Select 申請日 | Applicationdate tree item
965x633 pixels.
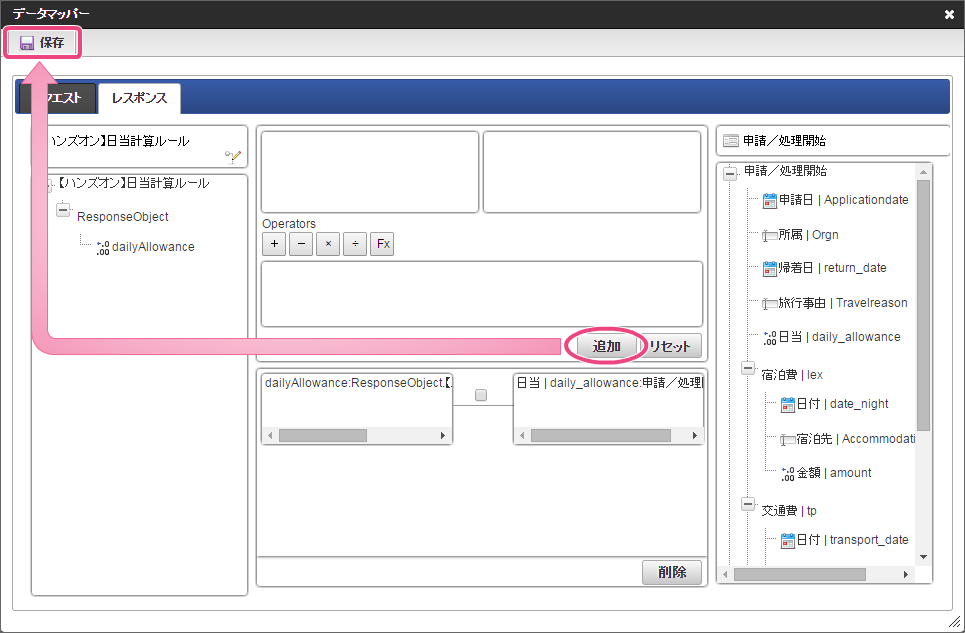point(844,200)
